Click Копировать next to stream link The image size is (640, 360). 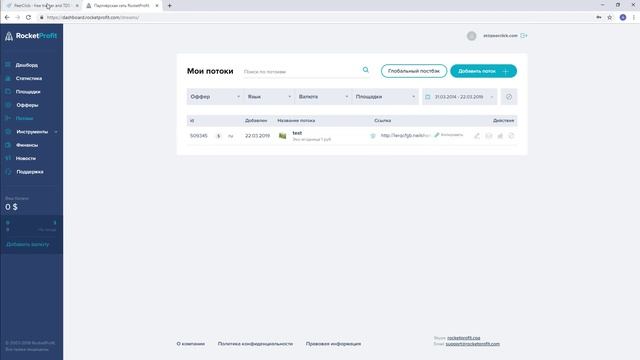(449, 135)
